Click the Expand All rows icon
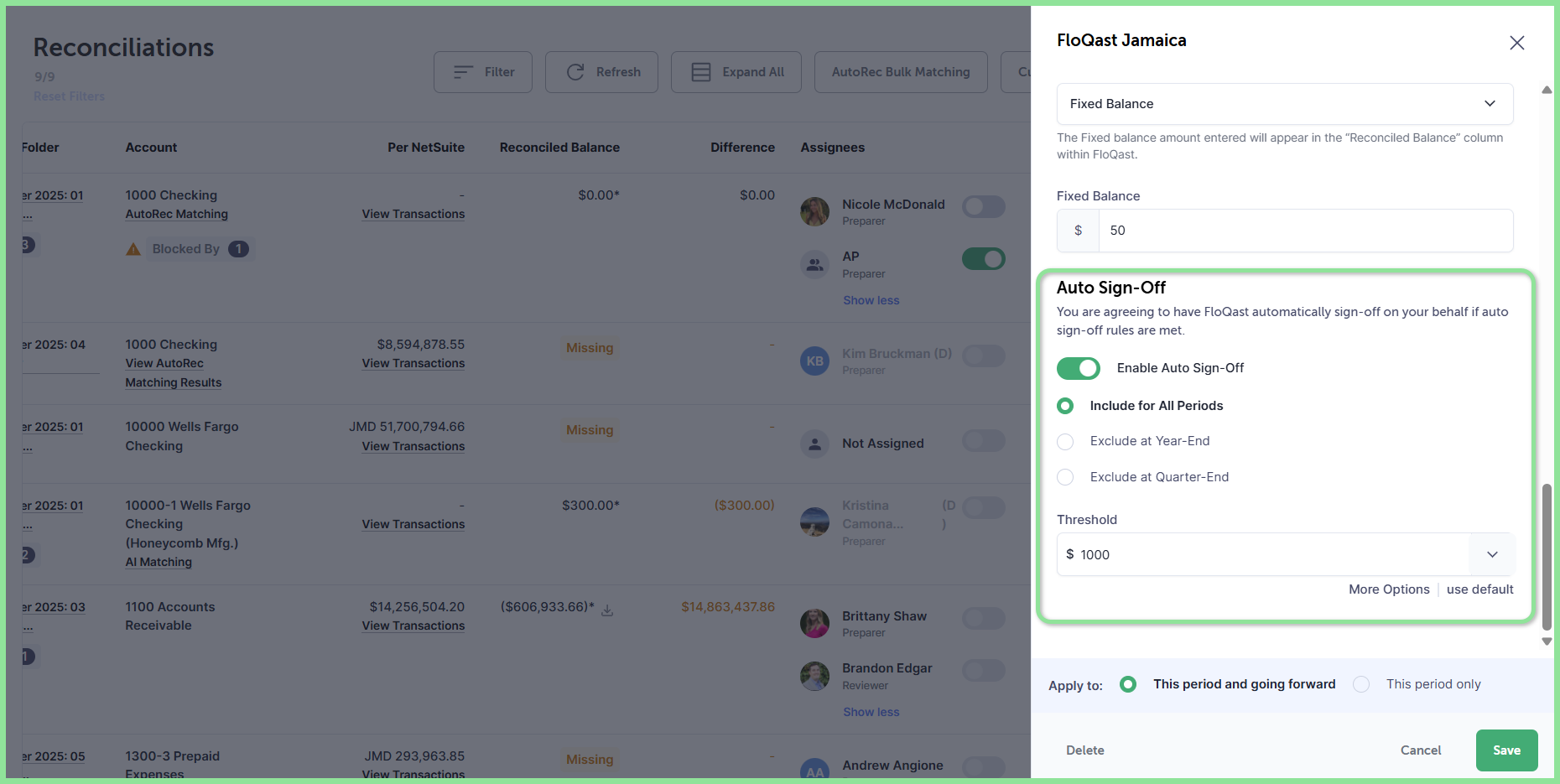This screenshot has width=1560, height=784. coord(701,72)
